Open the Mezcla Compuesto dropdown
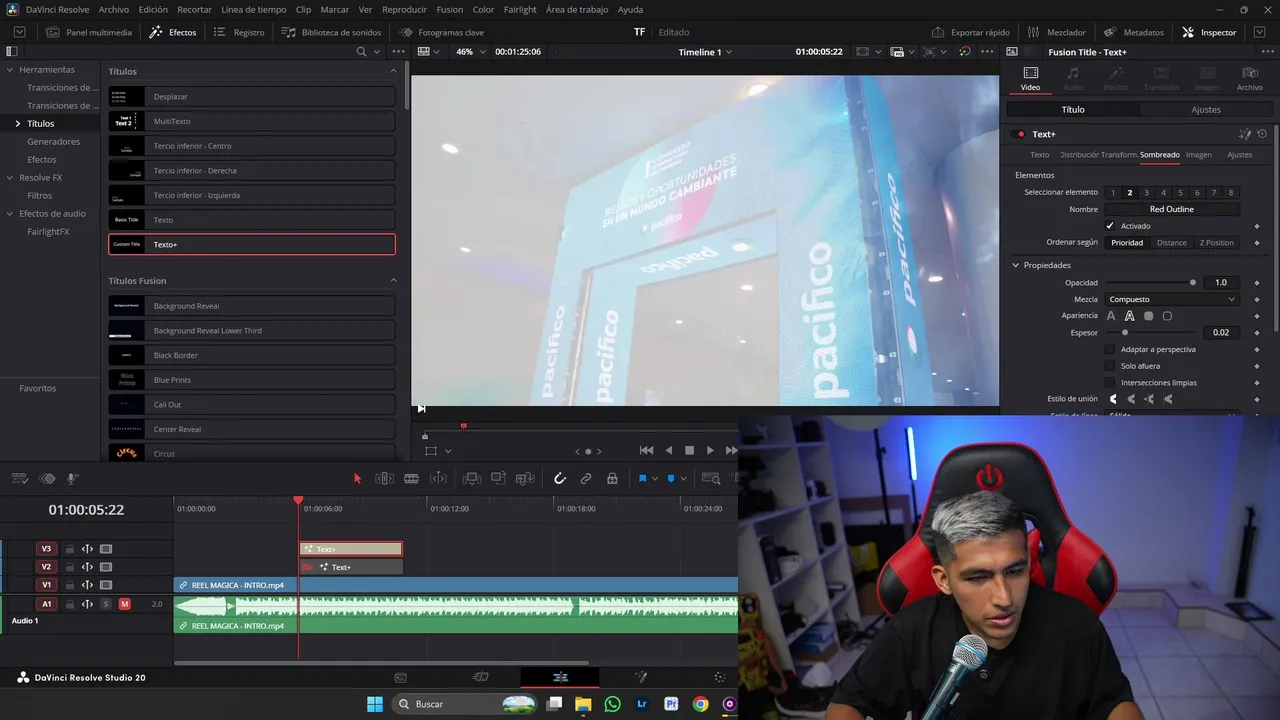 tap(1172, 299)
